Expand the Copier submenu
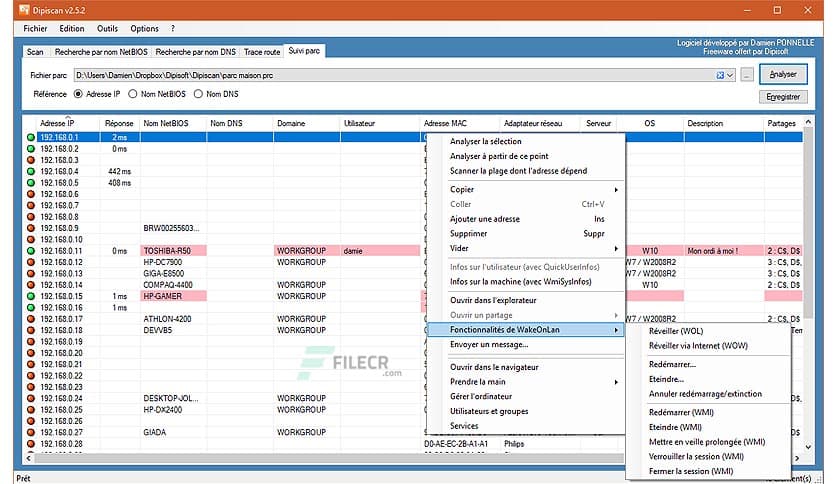This screenshot has width=836, height=484. click(616, 190)
